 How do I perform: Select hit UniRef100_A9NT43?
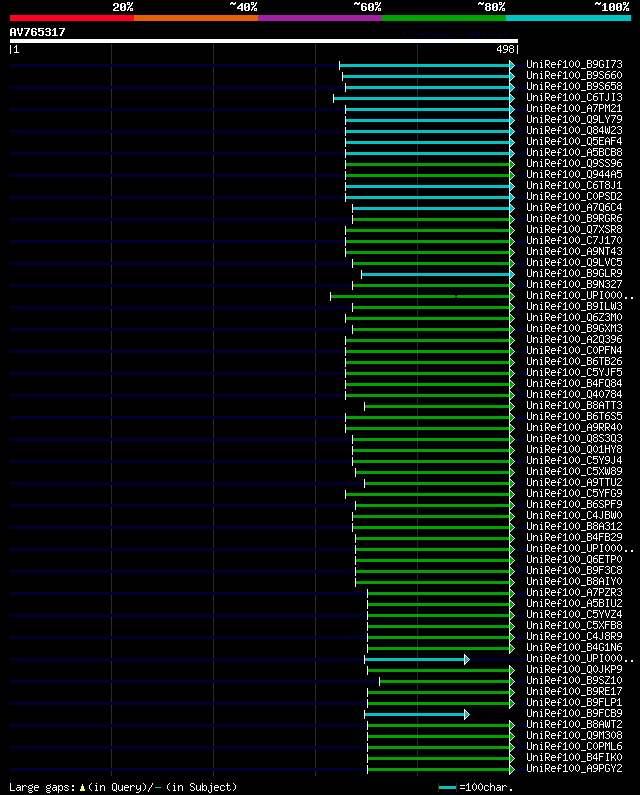coord(574,251)
